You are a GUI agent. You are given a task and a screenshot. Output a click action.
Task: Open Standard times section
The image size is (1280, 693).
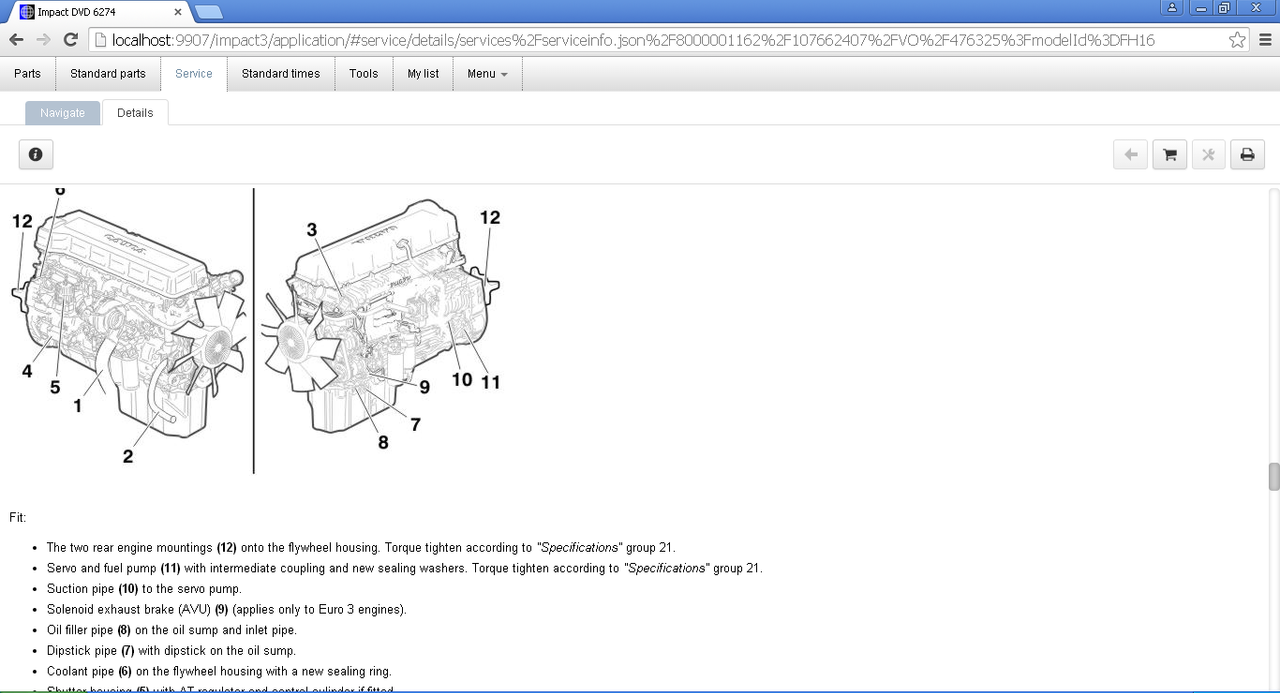click(281, 74)
